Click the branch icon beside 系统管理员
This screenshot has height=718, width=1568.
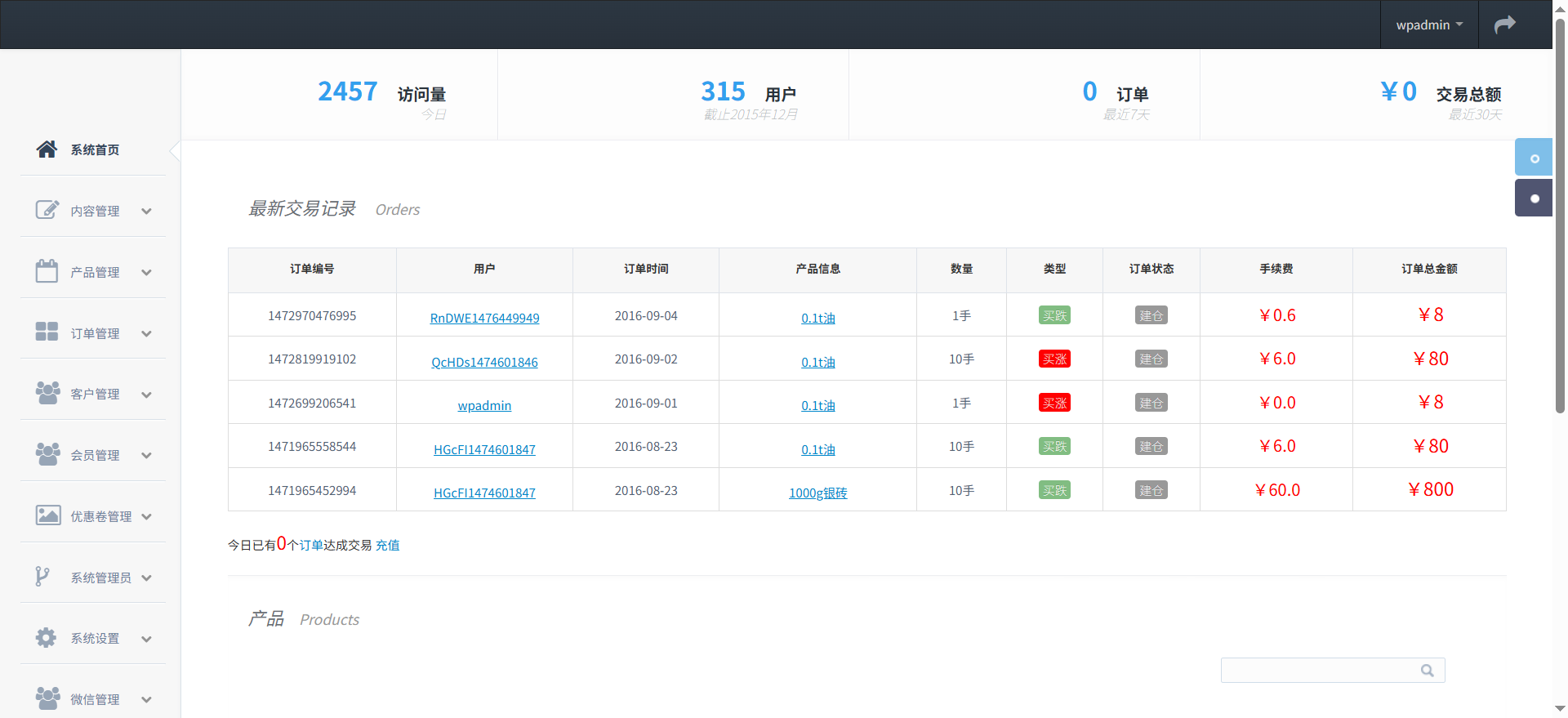[x=42, y=577]
